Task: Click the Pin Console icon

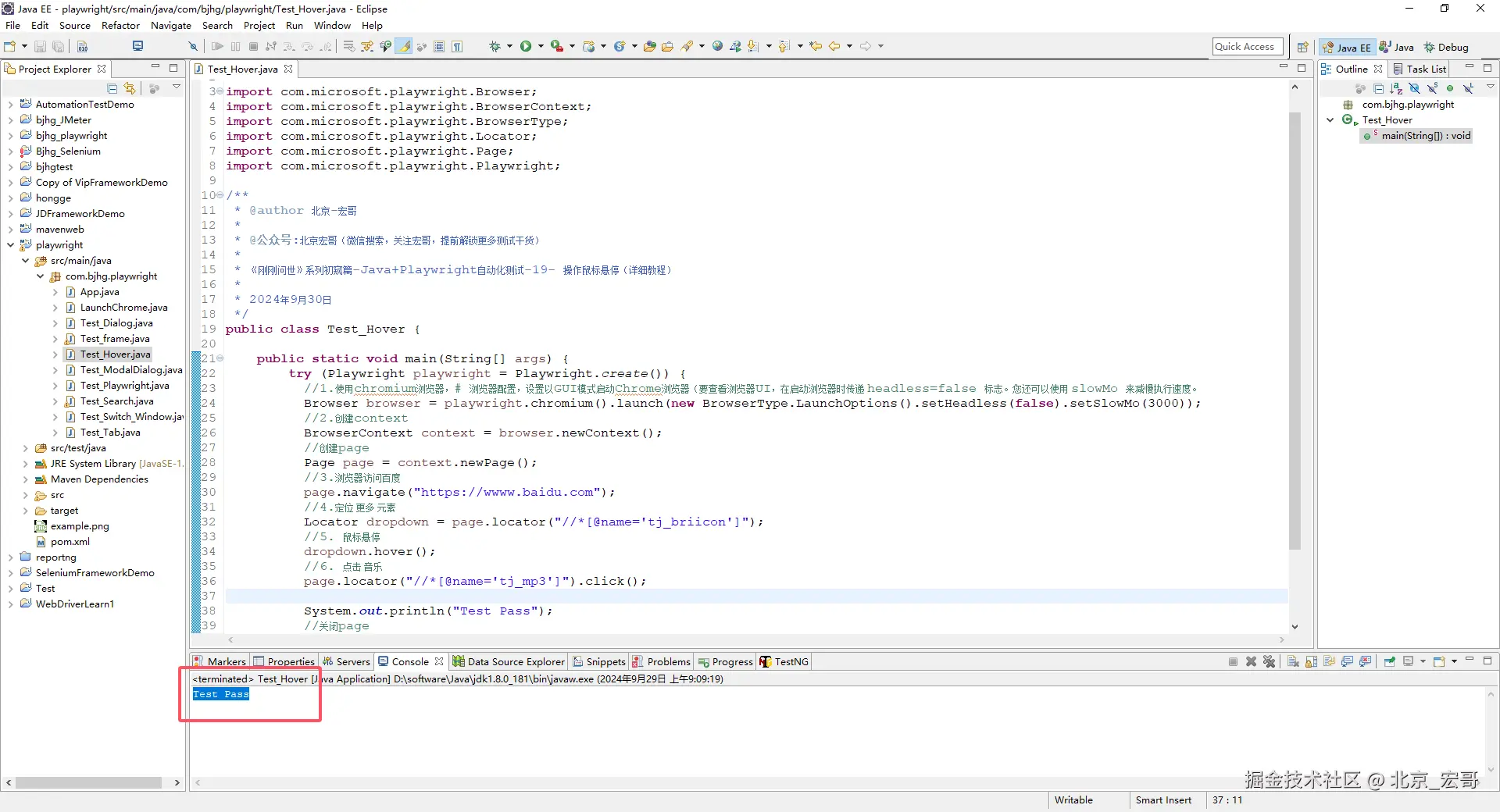Action: (1389, 661)
